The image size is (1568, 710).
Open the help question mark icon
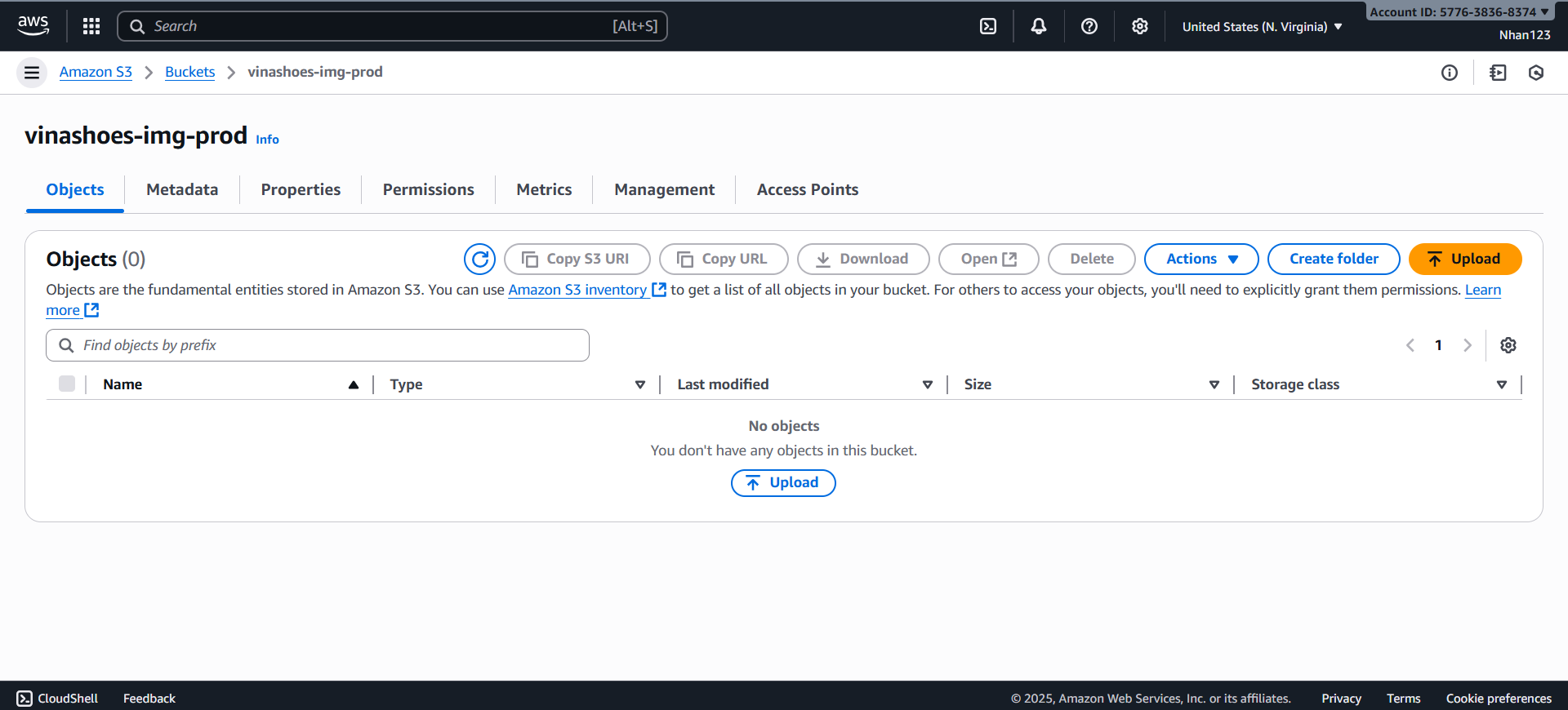pyautogui.click(x=1089, y=26)
